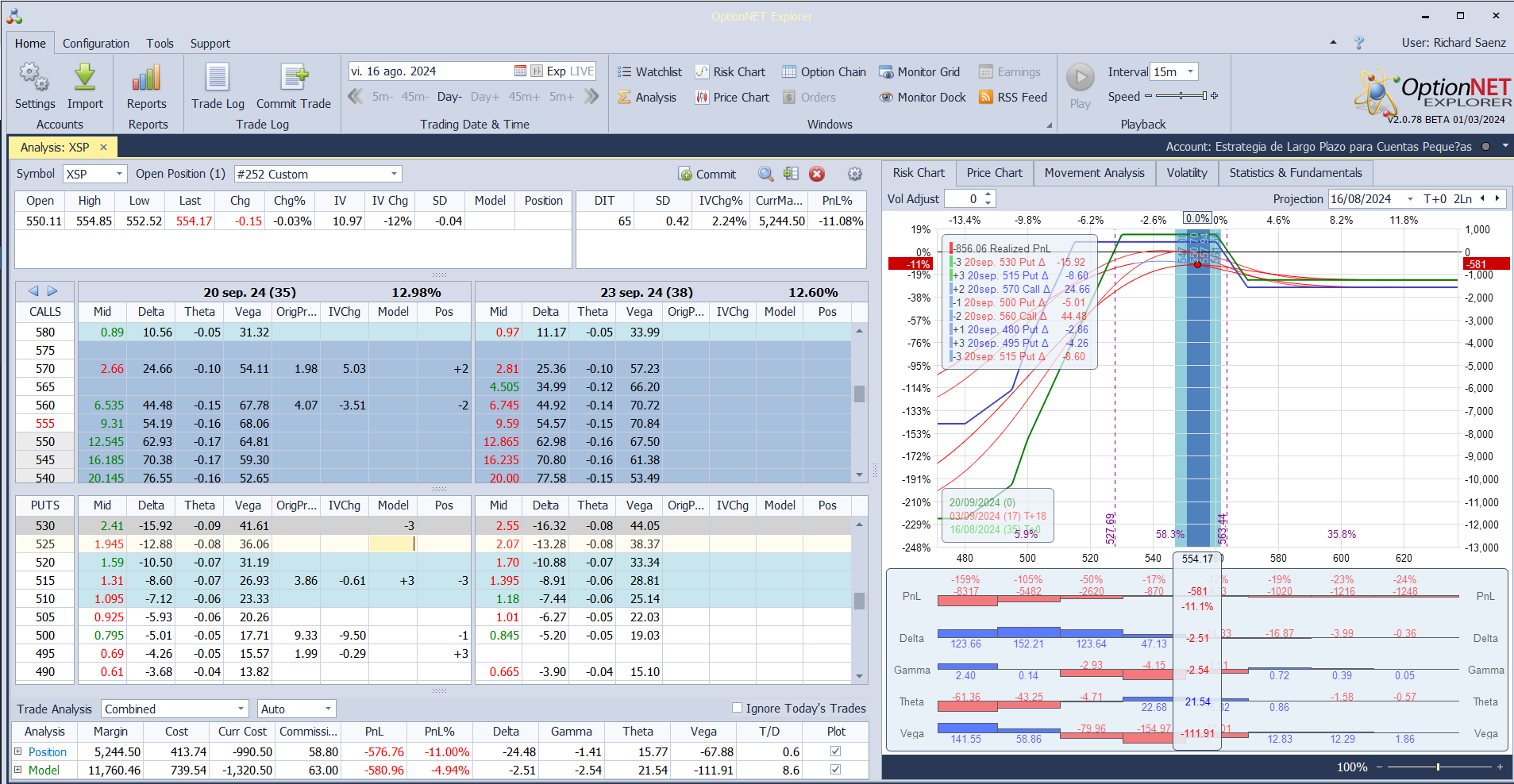Toggle Plot checkbox for the Position row

(835, 751)
